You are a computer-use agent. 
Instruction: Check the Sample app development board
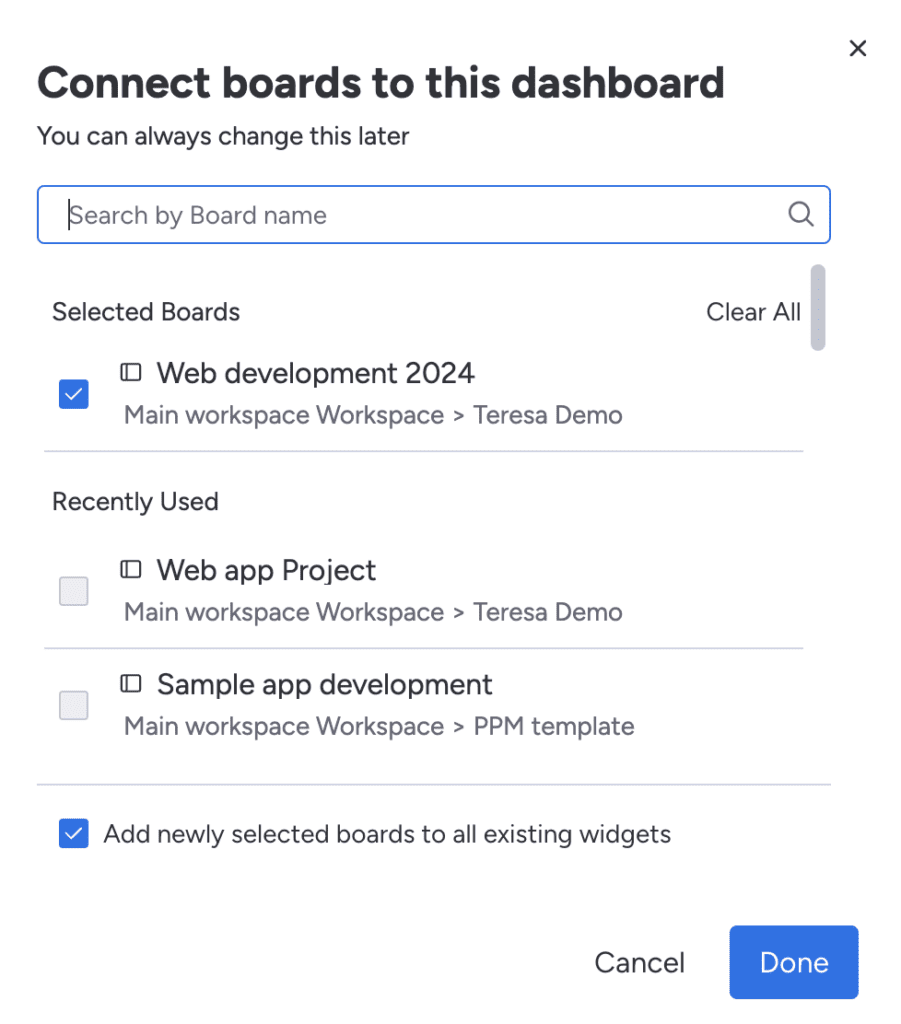click(74, 705)
